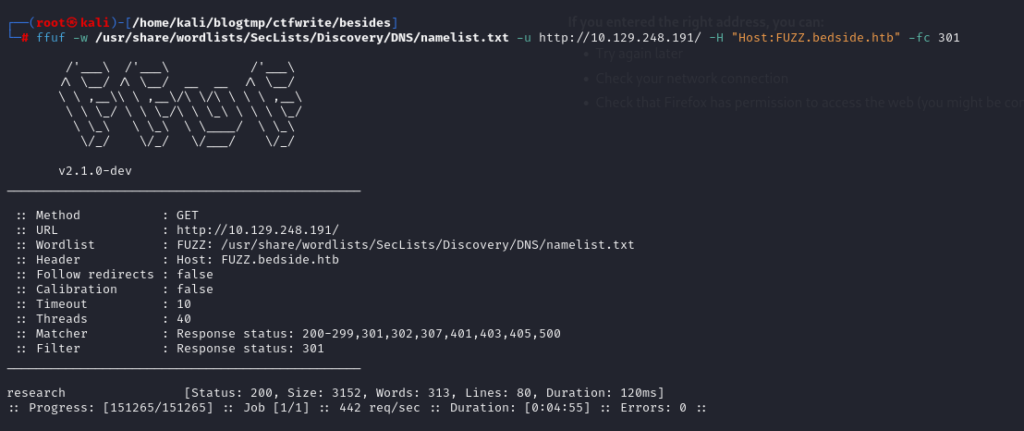1024x431 pixels.
Task: Click the Wordlist FUZZ path line
Action: coord(326,245)
